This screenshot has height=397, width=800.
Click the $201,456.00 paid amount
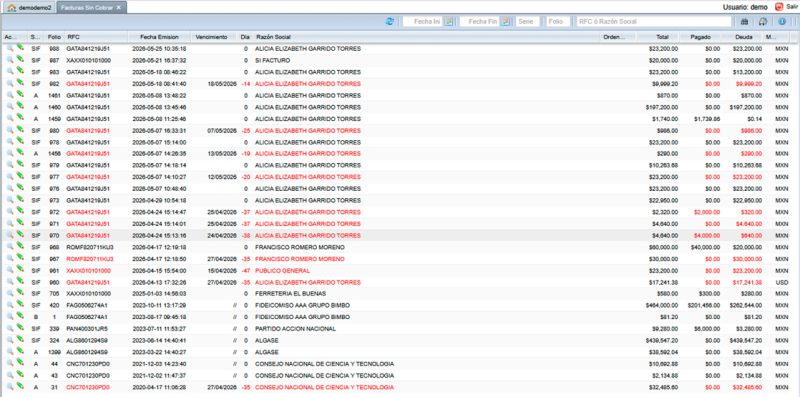pos(704,306)
